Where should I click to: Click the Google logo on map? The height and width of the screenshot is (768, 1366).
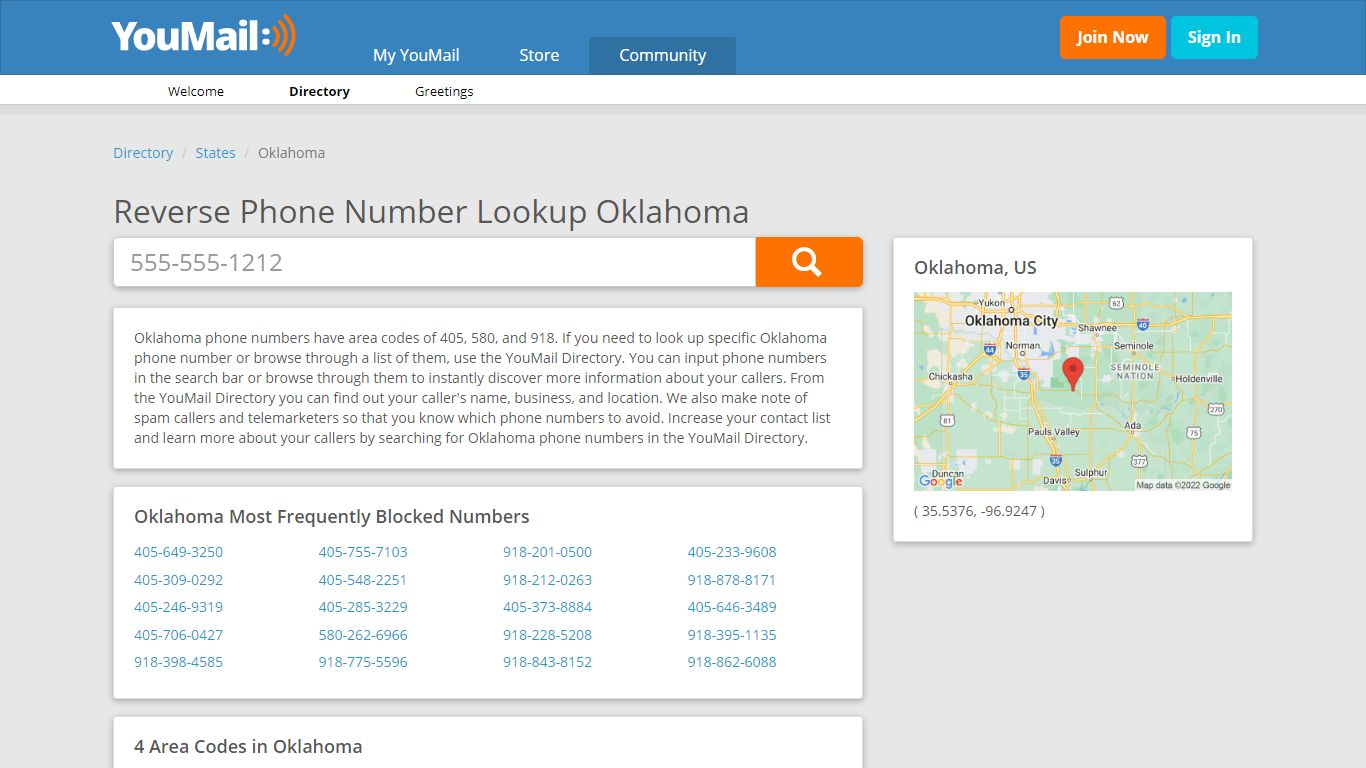941,481
